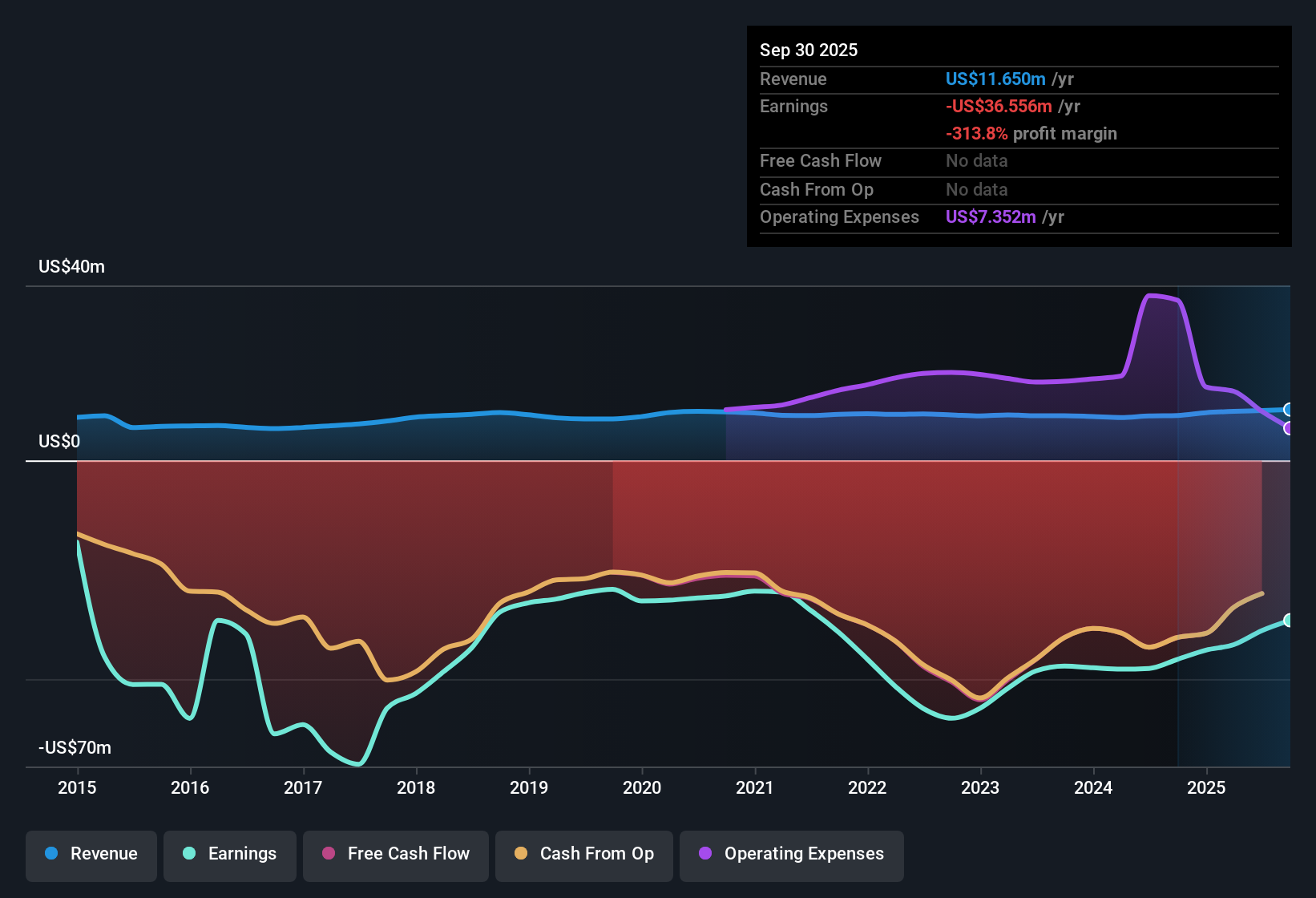
Task: Click the Earnings endpoint marker on chart
Action: coord(1288,620)
